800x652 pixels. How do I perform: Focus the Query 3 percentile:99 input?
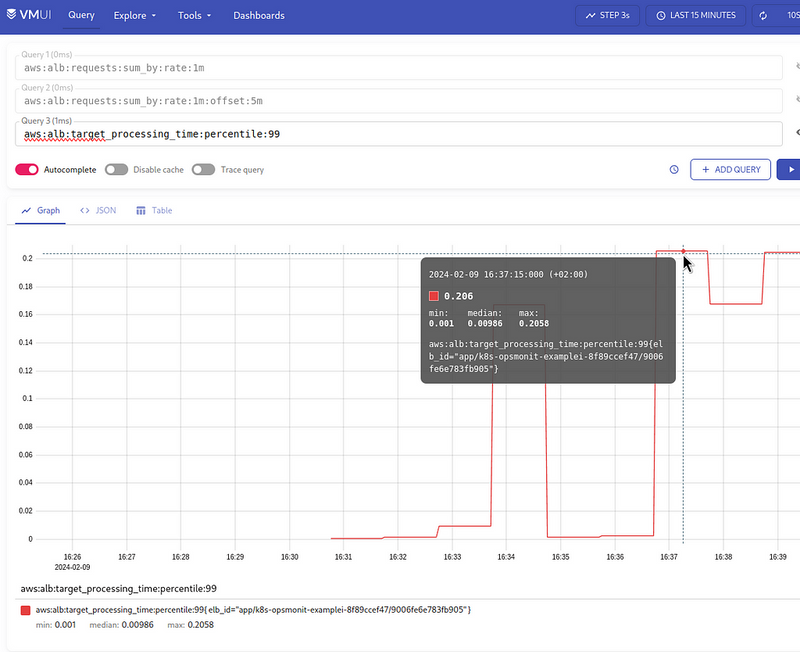398,134
